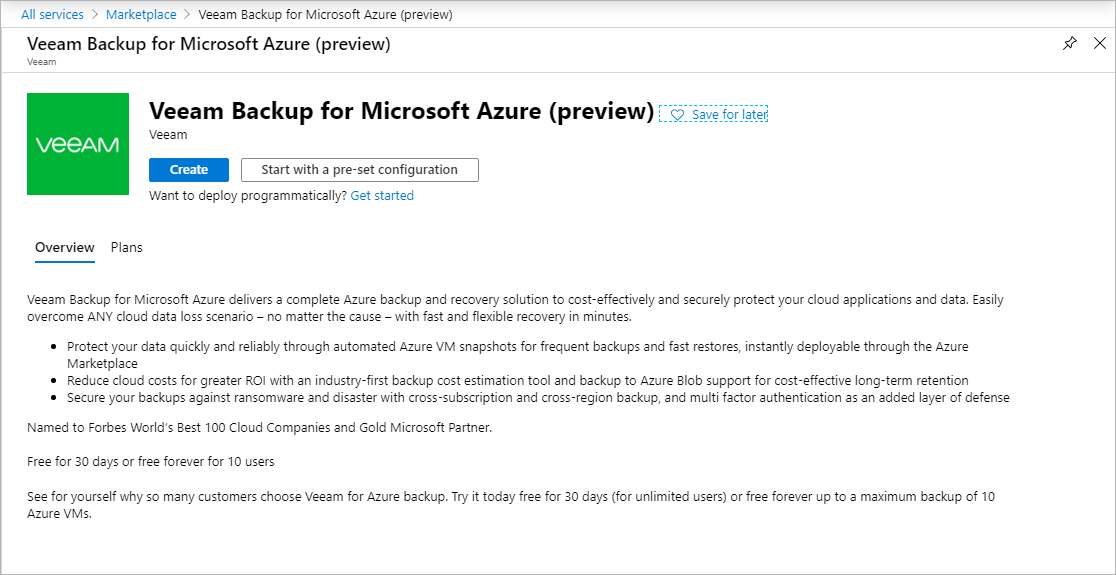Navigate to Marketplace breadcrumb
The width and height of the screenshot is (1116, 575).
(x=141, y=14)
